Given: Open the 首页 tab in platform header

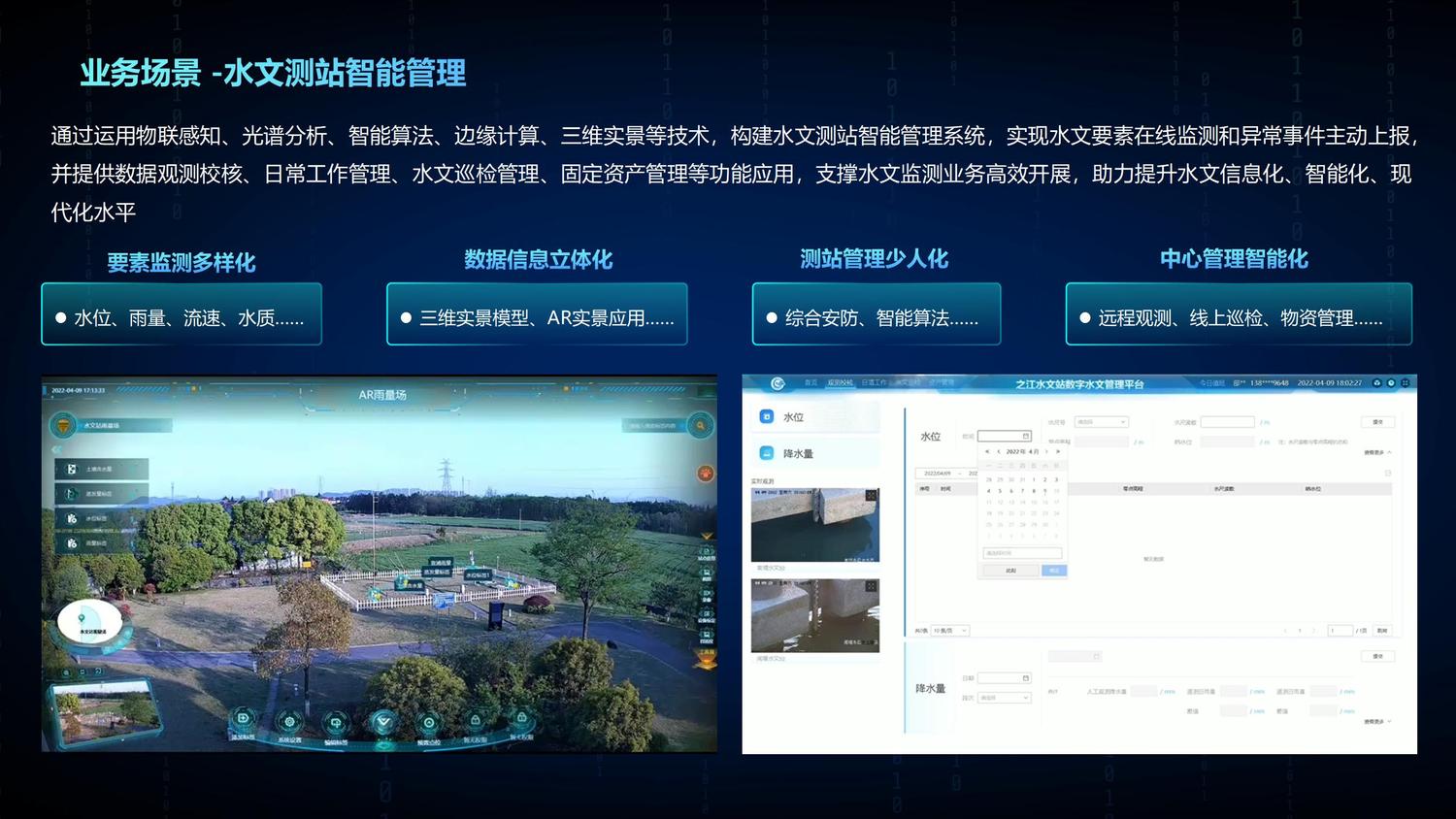Looking at the screenshot, I should [811, 382].
